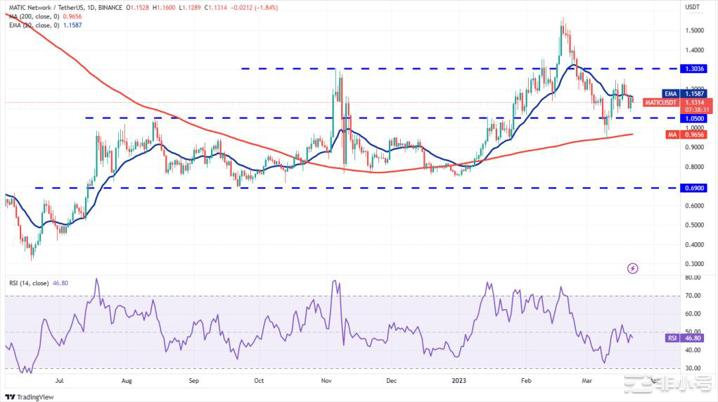Image resolution: width=718 pixels, height=402 pixels.
Task: Select the 1.3036 resistance level label
Action: (694, 68)
